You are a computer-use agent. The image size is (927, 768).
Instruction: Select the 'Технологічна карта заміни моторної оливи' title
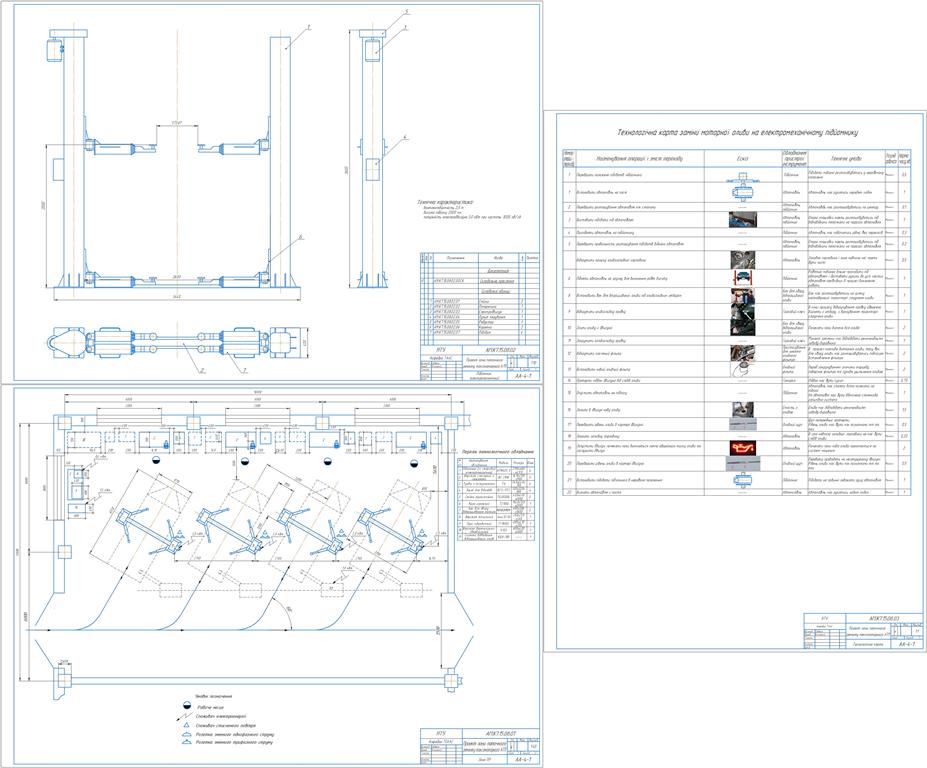pos(737,133)
